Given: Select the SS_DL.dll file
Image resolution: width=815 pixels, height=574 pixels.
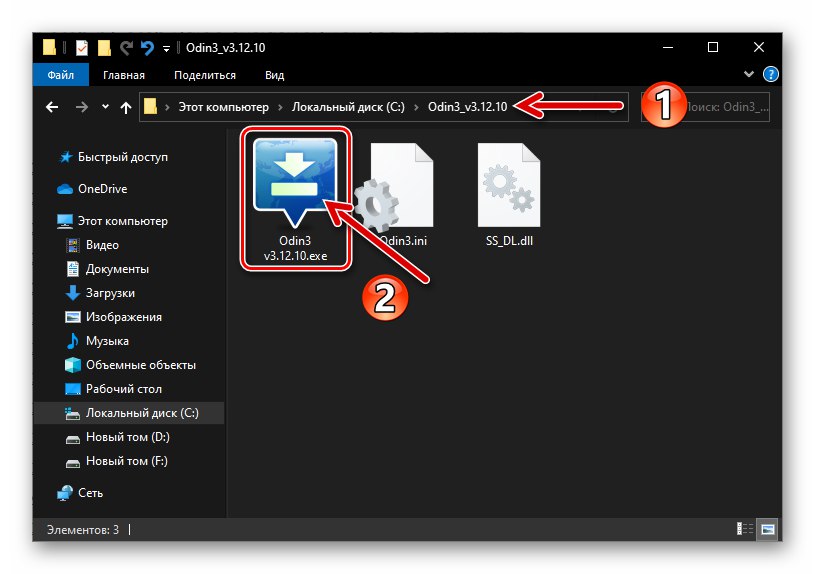Looking at the screenshot, I should pyautogui.click(x=509, y=195).
